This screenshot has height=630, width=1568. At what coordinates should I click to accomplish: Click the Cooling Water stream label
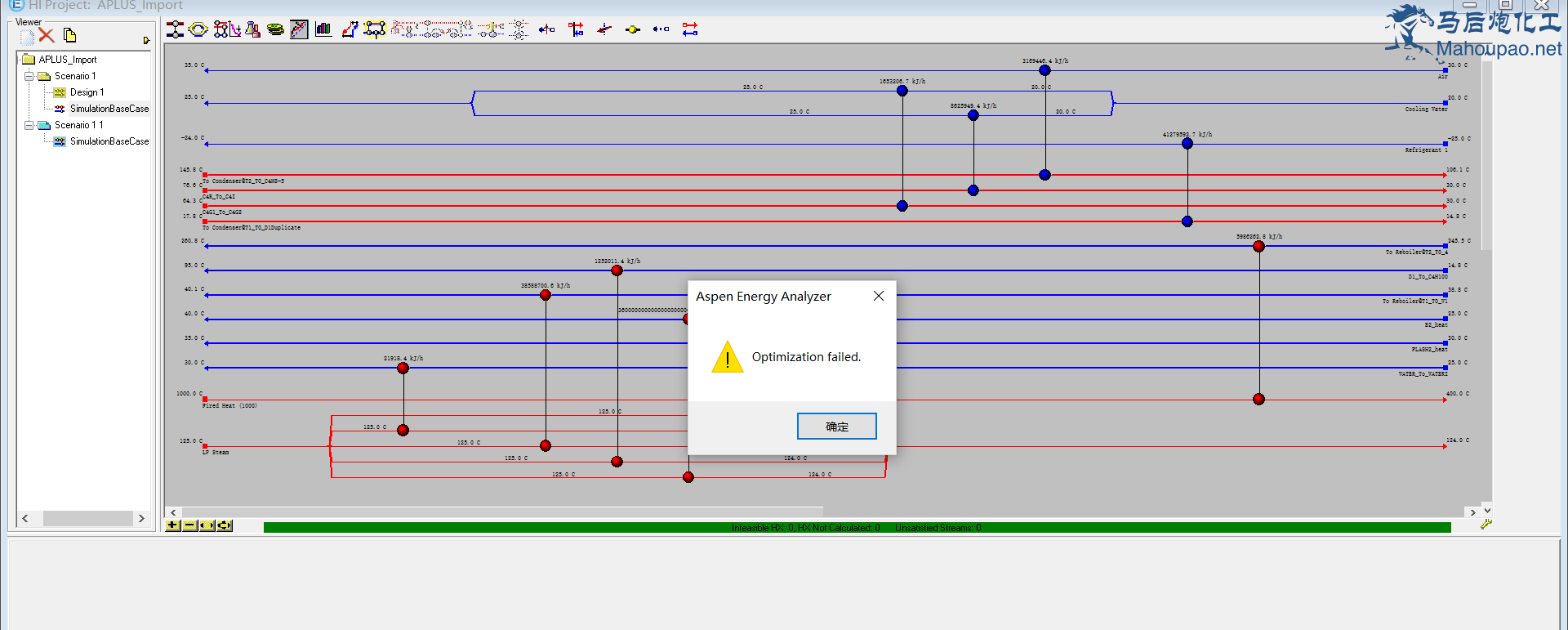1426,109
